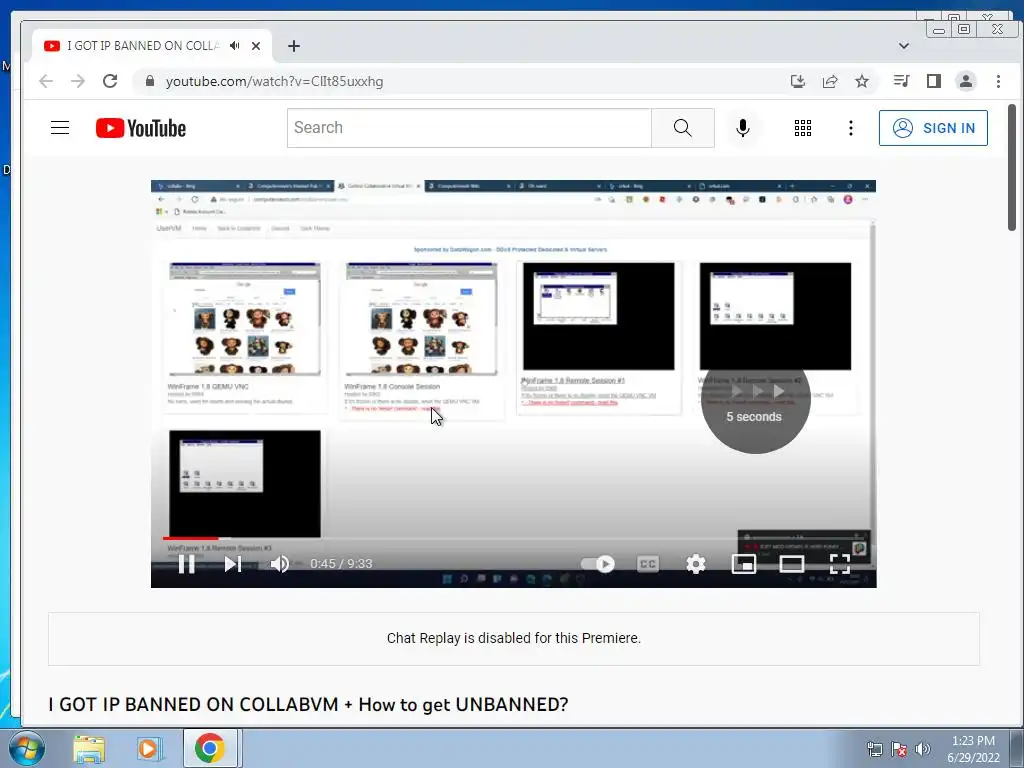
Task: Click the search magnifier button
Action: [x=682, y=128]
